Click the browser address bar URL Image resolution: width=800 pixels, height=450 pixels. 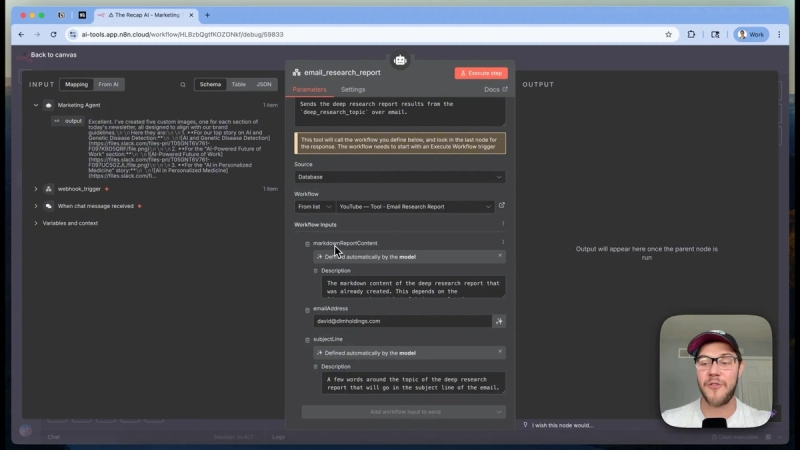coord(182,34)
